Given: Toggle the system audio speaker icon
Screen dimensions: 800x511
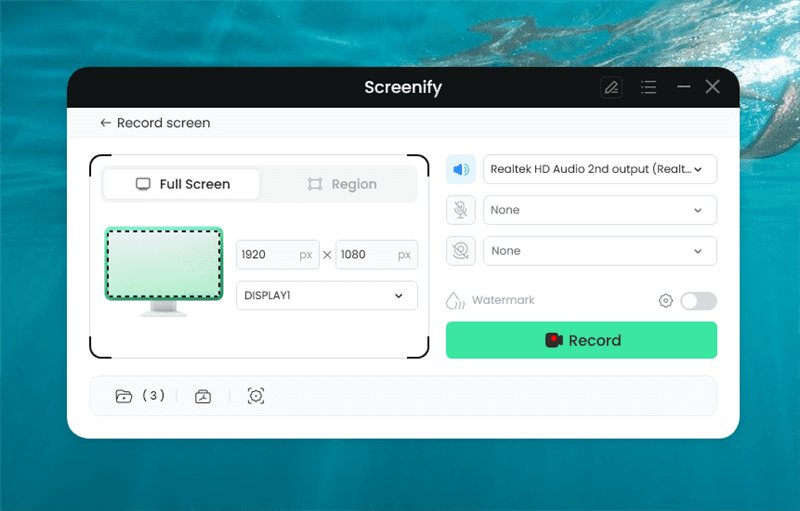Looking at the screenshot, I should tap(461, 169).
